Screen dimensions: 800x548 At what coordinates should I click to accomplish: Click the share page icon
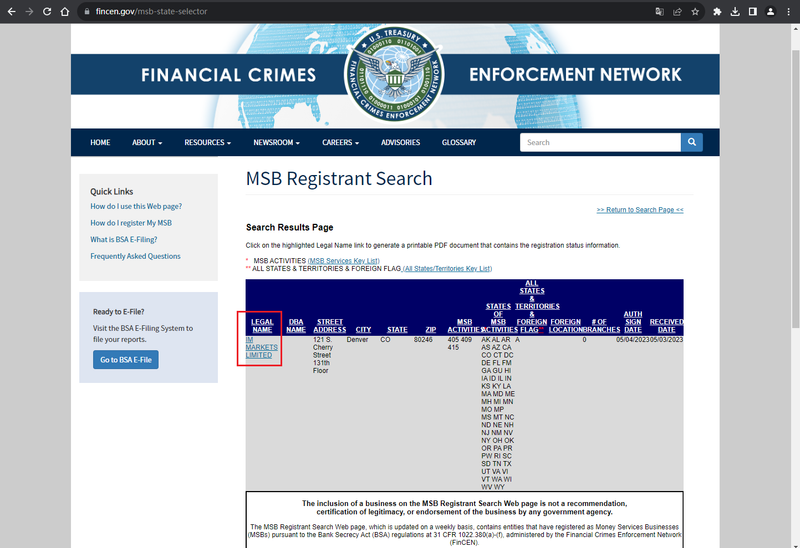(x=677, y=11)
